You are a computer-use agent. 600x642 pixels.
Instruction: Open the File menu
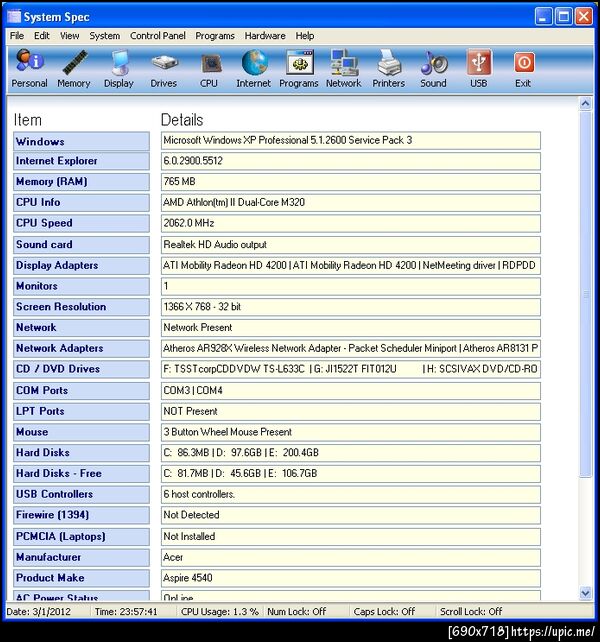point(17,36)
